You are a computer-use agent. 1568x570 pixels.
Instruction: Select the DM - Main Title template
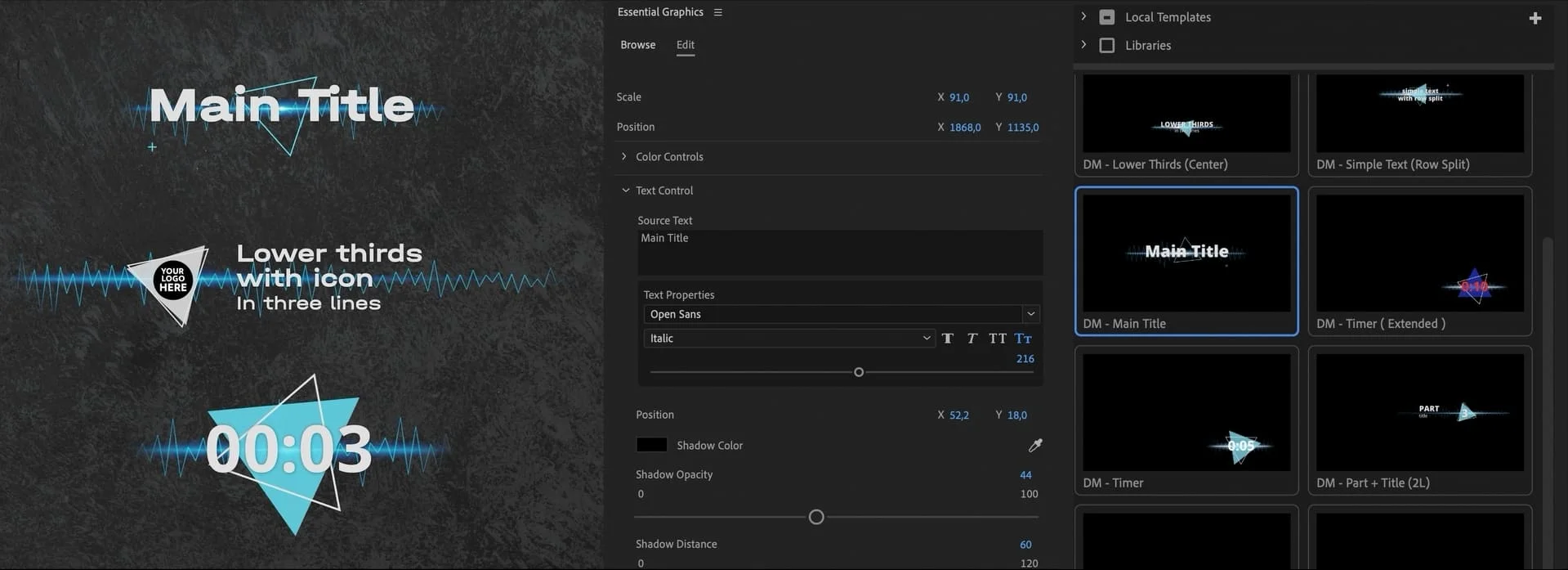click(1186, 261)
